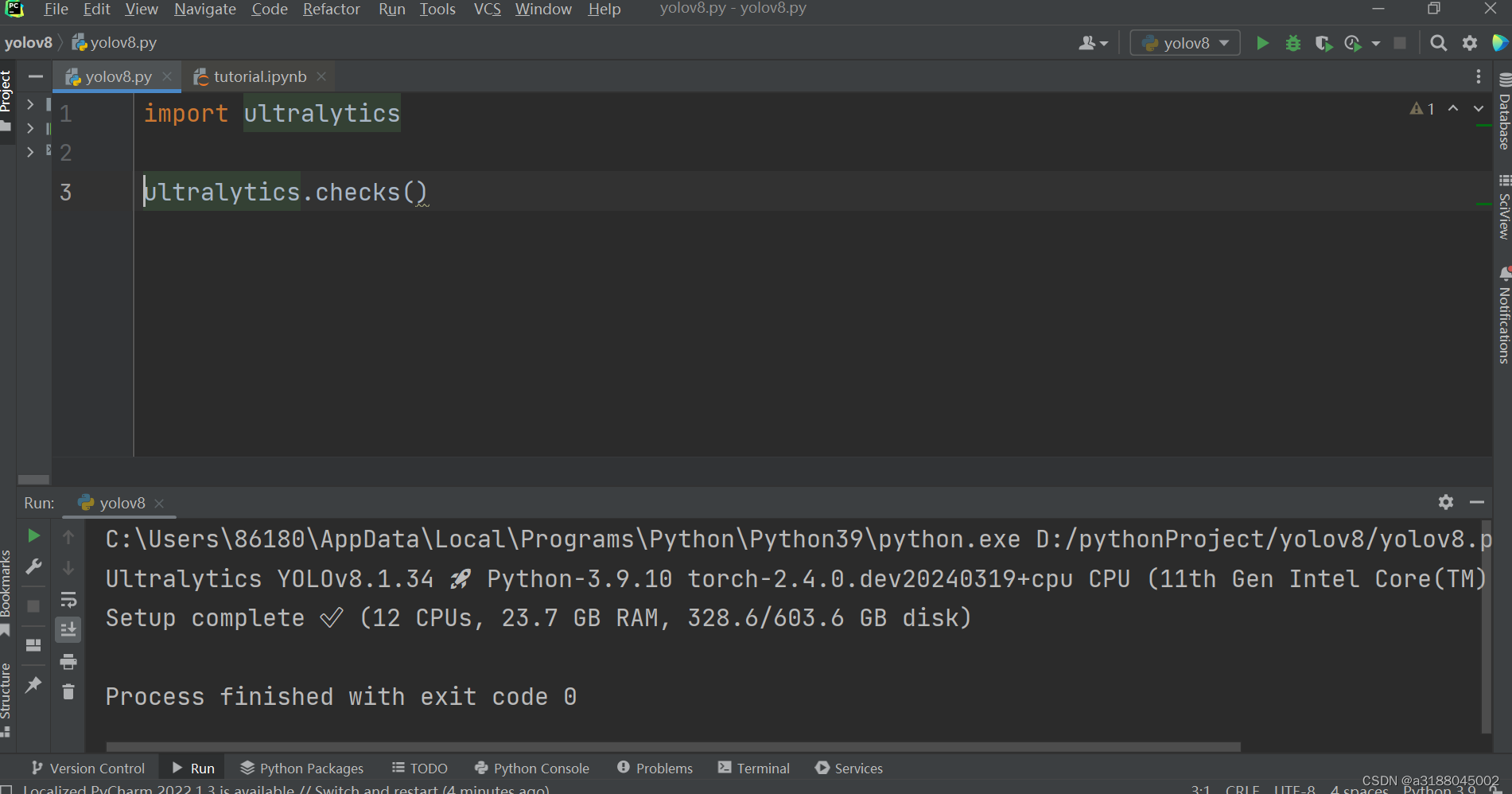Toggle the Run tool window button
Screen dimensions: 1512x794
pos(193,768)
